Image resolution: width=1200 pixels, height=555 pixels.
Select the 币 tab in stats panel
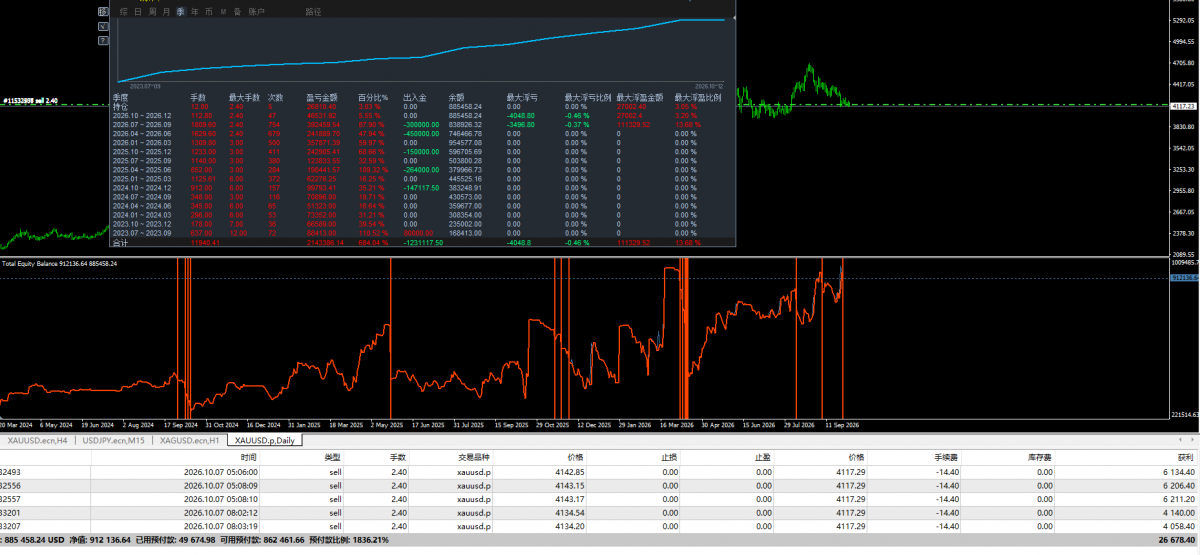(x=208, y=11)
